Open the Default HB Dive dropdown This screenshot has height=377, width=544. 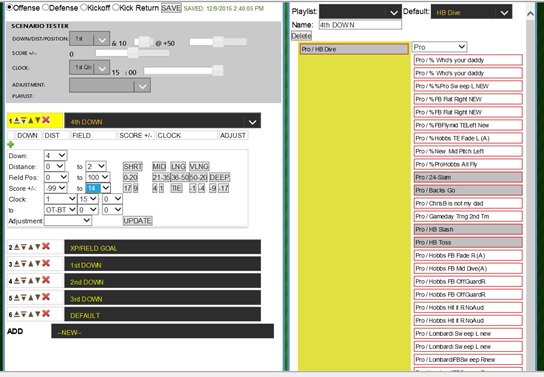point(471,12)
